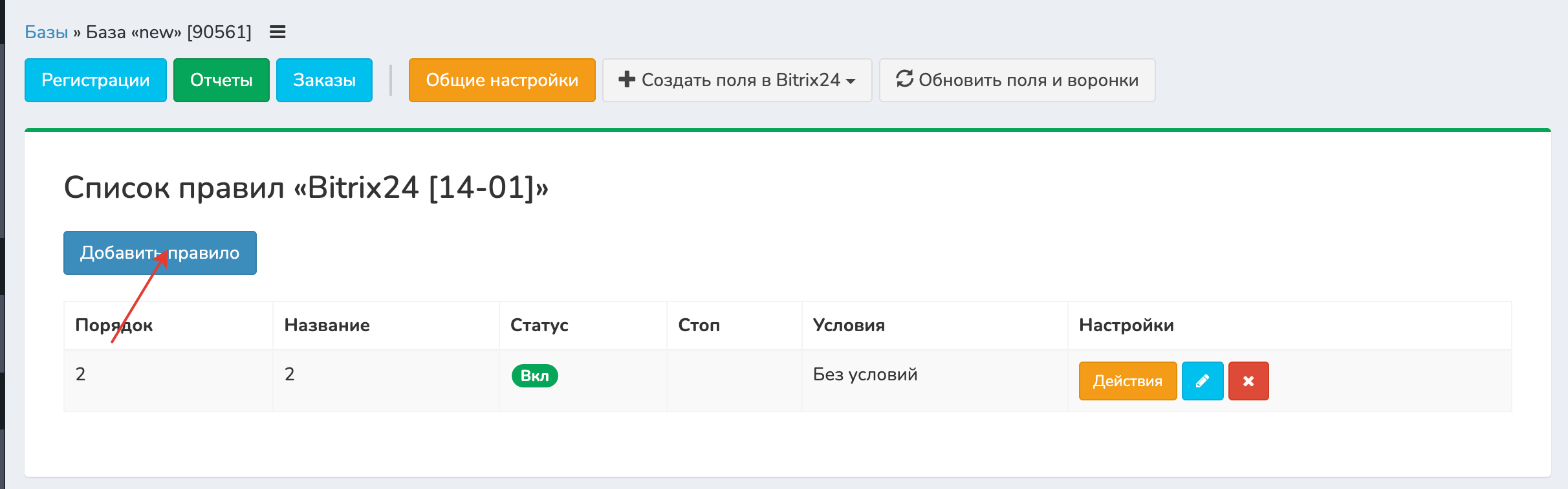Expand the Создать поля в Bitrix24 dropdown
Viewport: 1568px width, 489px height.
[x=737, y=80]
